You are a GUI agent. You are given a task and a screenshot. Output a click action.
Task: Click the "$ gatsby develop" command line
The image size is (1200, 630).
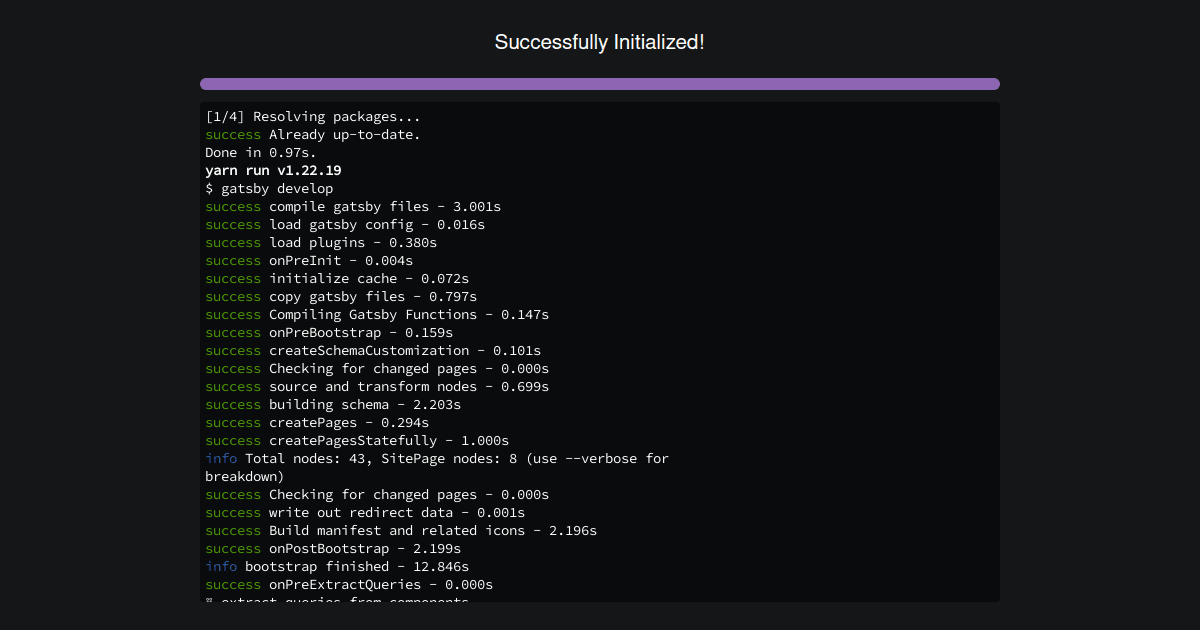(269, 189)
